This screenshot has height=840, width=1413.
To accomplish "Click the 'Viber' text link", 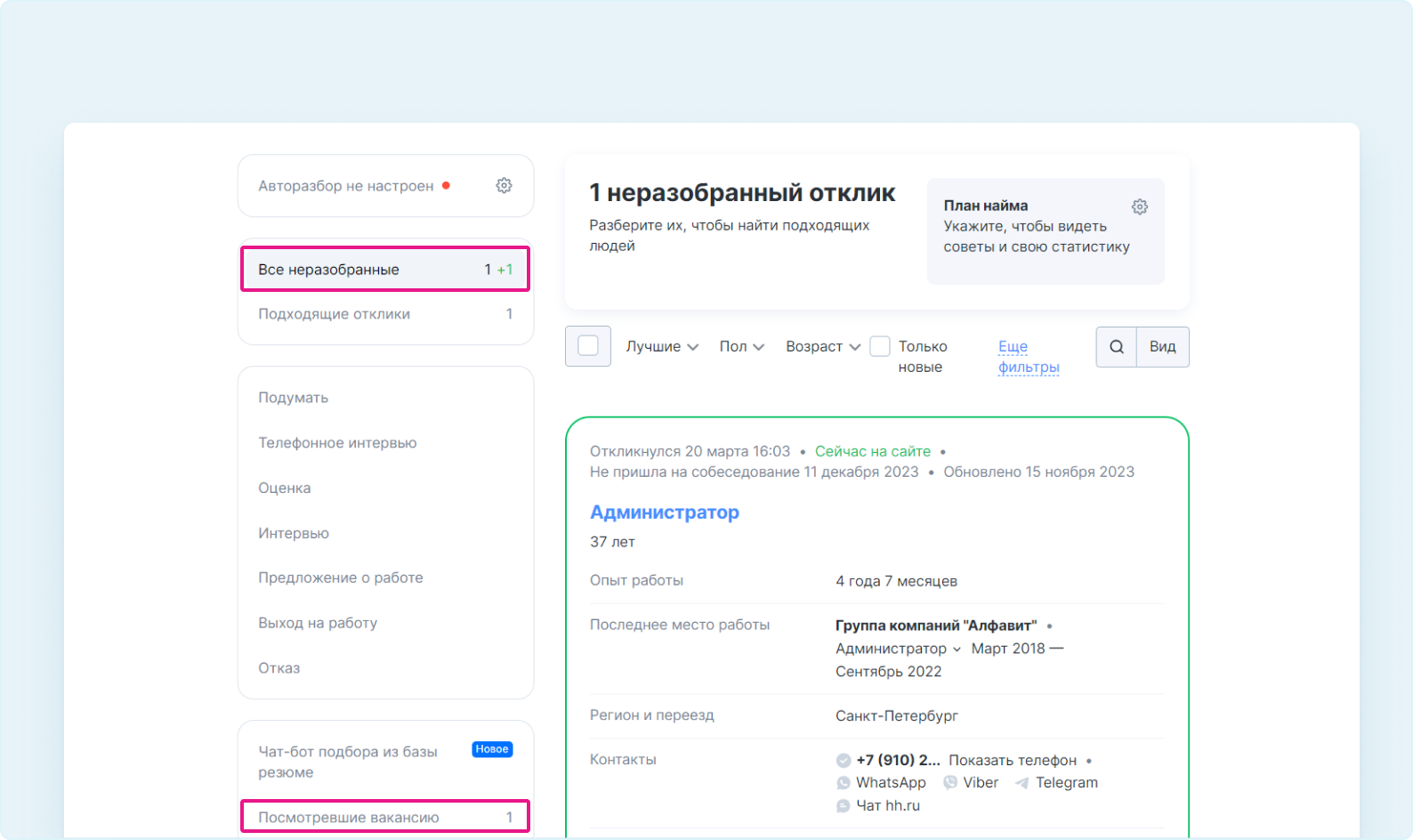I will click(981, 783).
